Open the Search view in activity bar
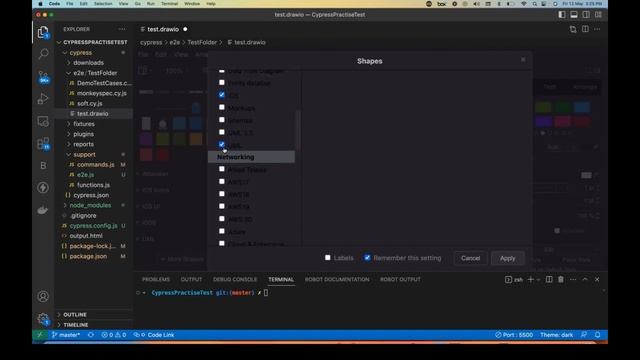640x360 pixels. pyautogui.click(x=43, y=54)
